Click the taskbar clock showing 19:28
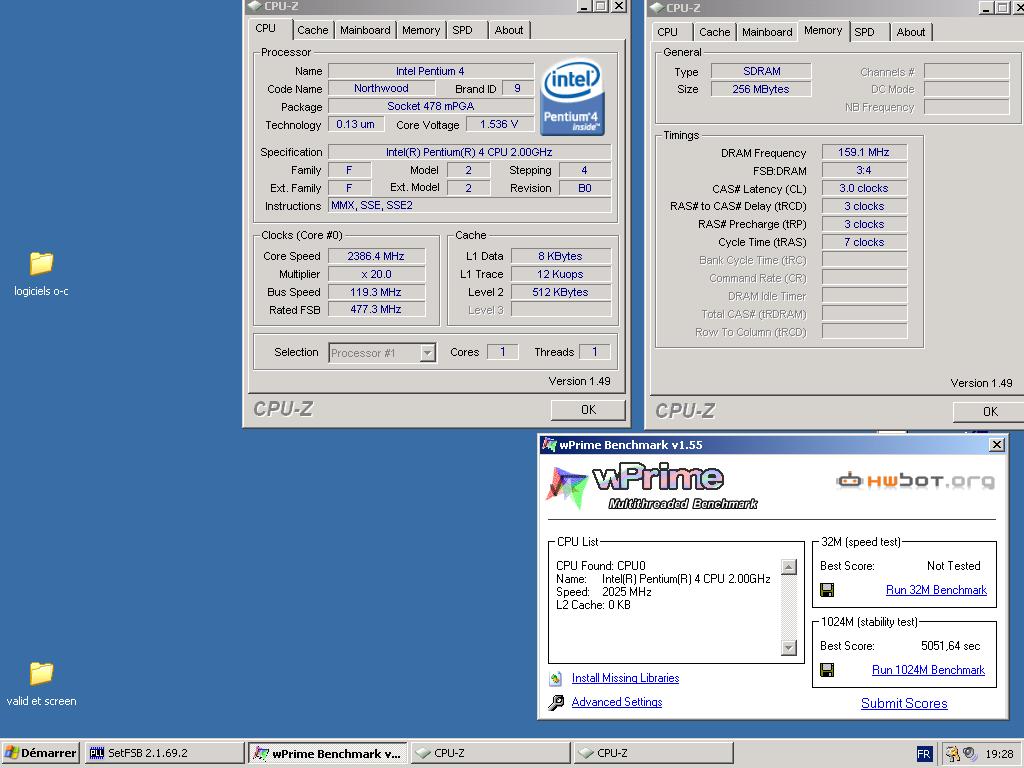 [999, 754]
